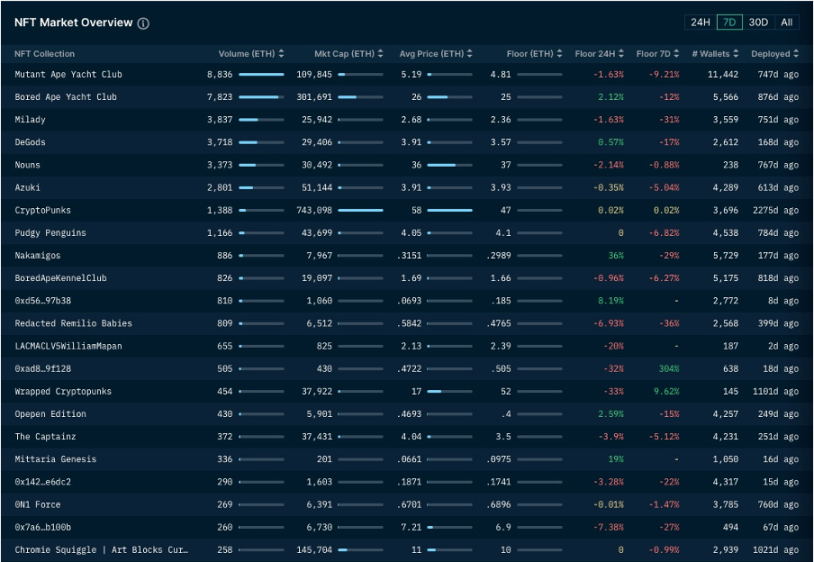The width and height of the screenshot is (814, 562).
Task: Select the All timeframe option
Action: (x=786, y=22)
